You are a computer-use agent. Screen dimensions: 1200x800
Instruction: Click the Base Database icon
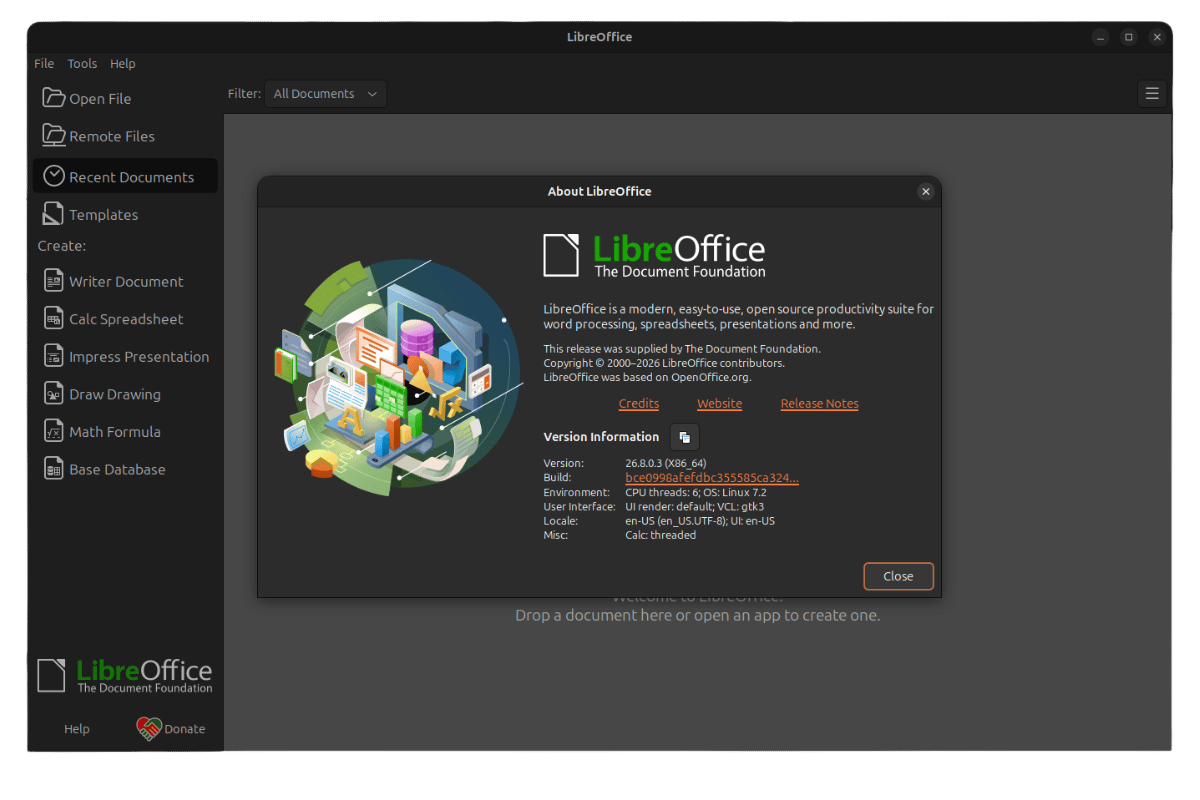tap(53, 469)
